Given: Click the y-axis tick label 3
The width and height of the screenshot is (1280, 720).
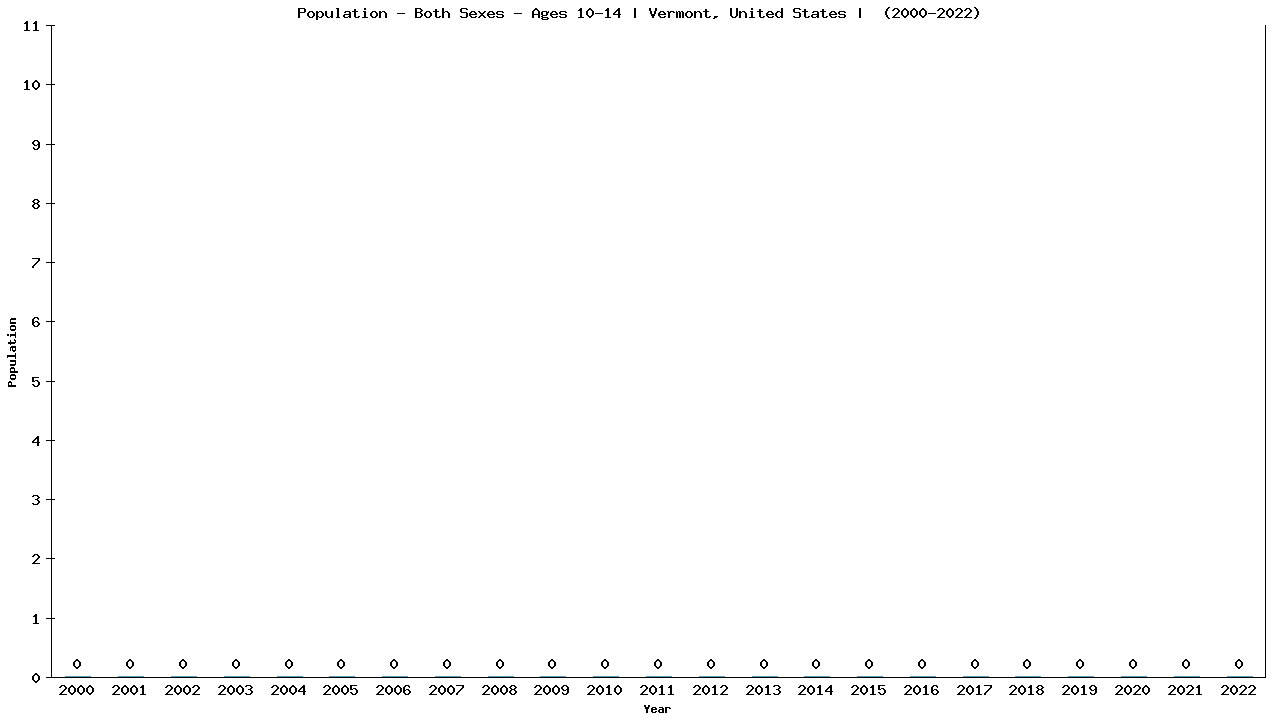Looking at the screenshot, I should (x=36, y=500).
